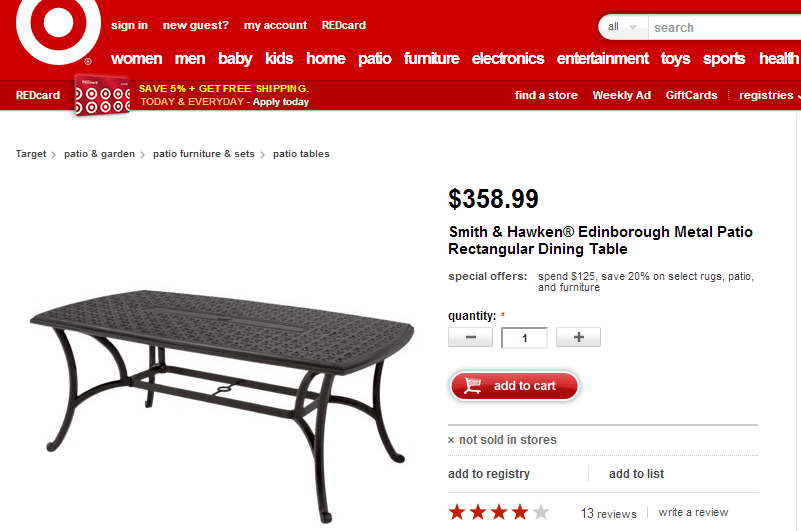Image resolution: width=801 pixels, height=531 pixels.
Task: Click the dining table product image
Action: [x=222, y=406]
